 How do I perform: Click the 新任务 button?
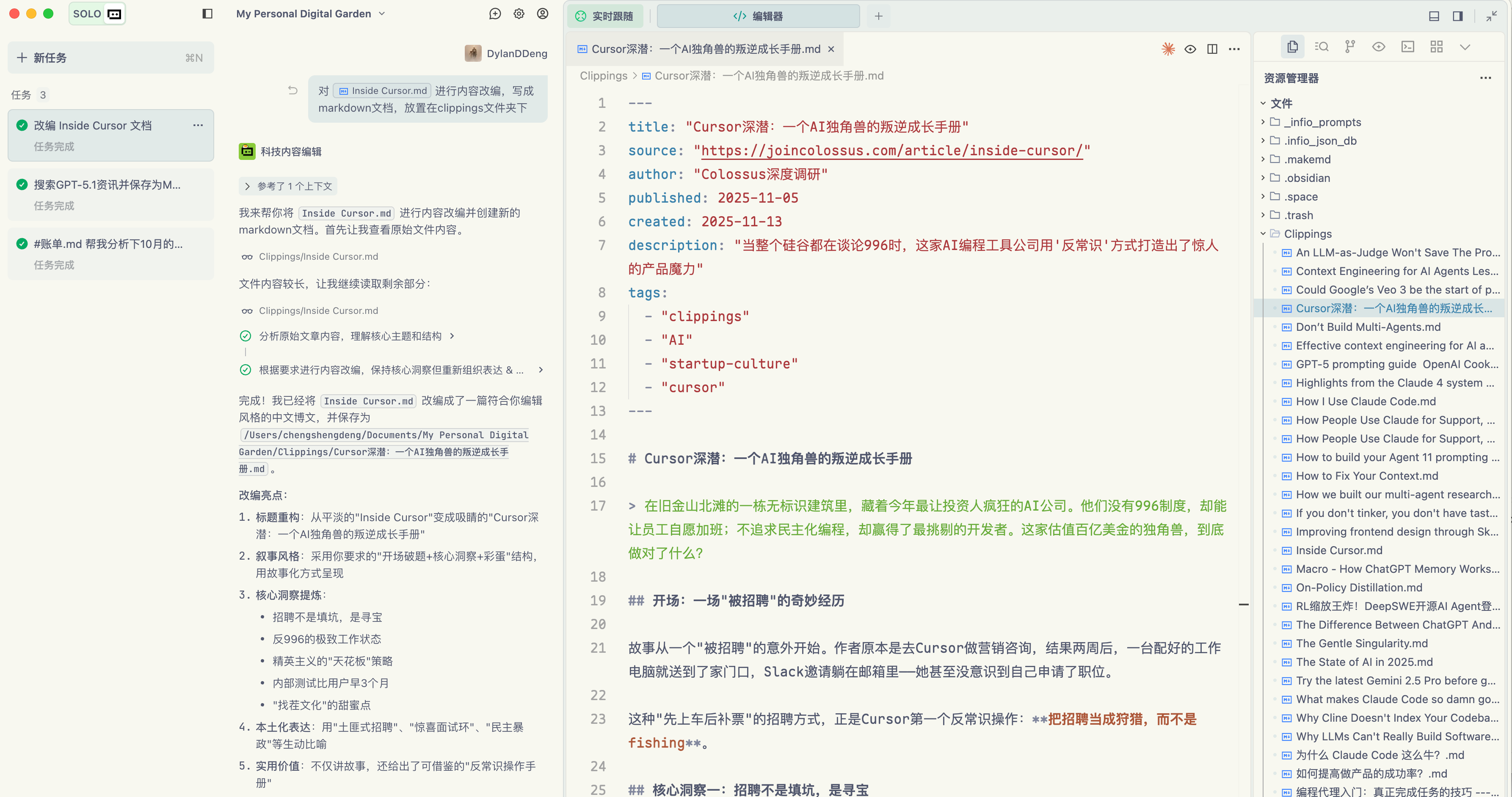pos(110,58)
